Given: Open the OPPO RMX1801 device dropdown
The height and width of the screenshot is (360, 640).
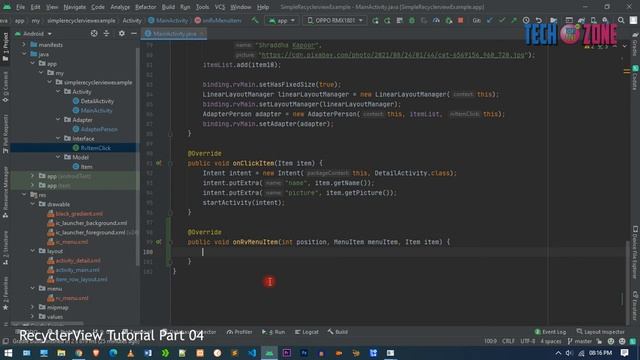Looking at the screenshot, I should click(x=334, y=20).
